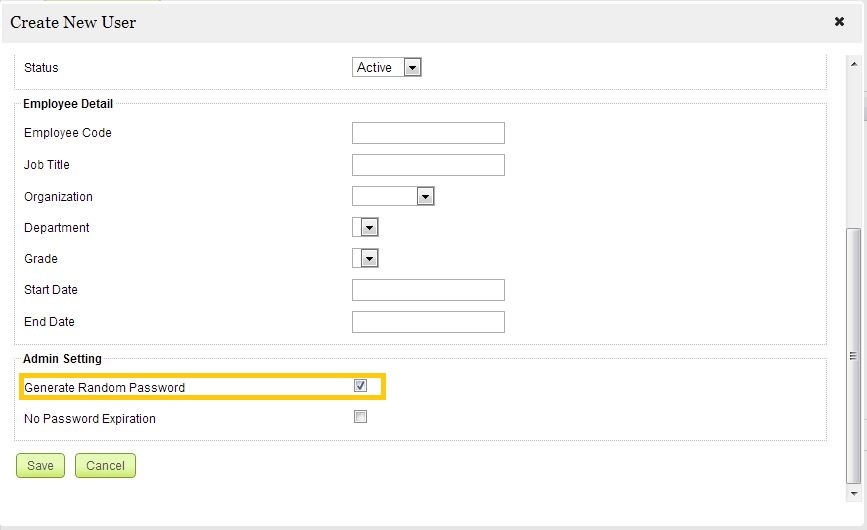867x530 pixels.
Task: Click the Generate Random Password label
Action: tap(105, 388)
